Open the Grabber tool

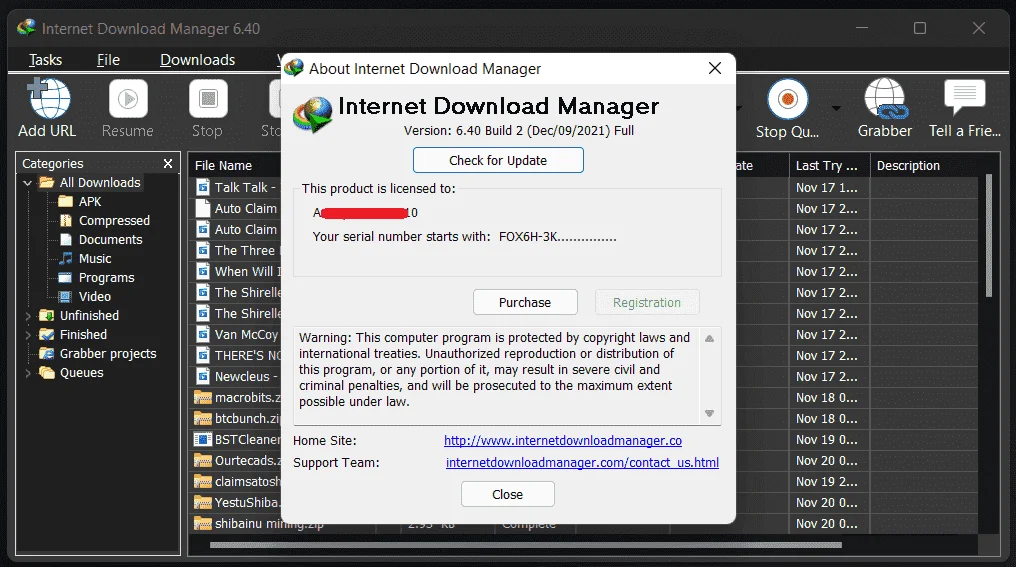tap(884, 108)
